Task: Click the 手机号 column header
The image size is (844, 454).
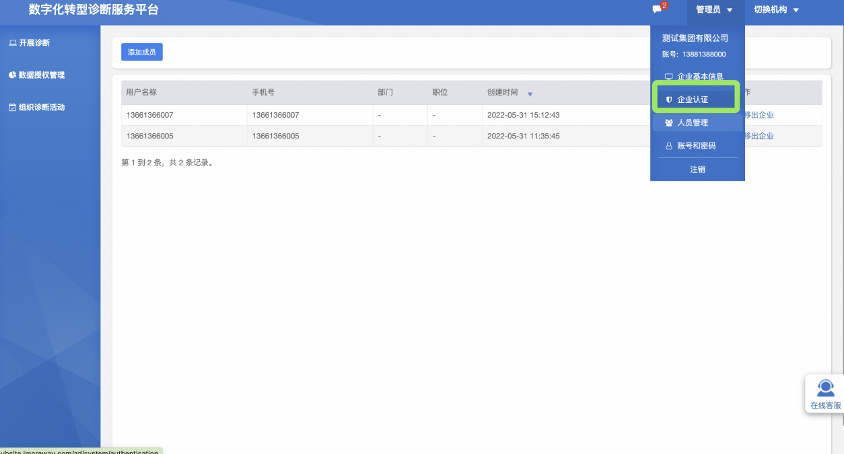Action: pyautogui.click(x=263, y=93)
